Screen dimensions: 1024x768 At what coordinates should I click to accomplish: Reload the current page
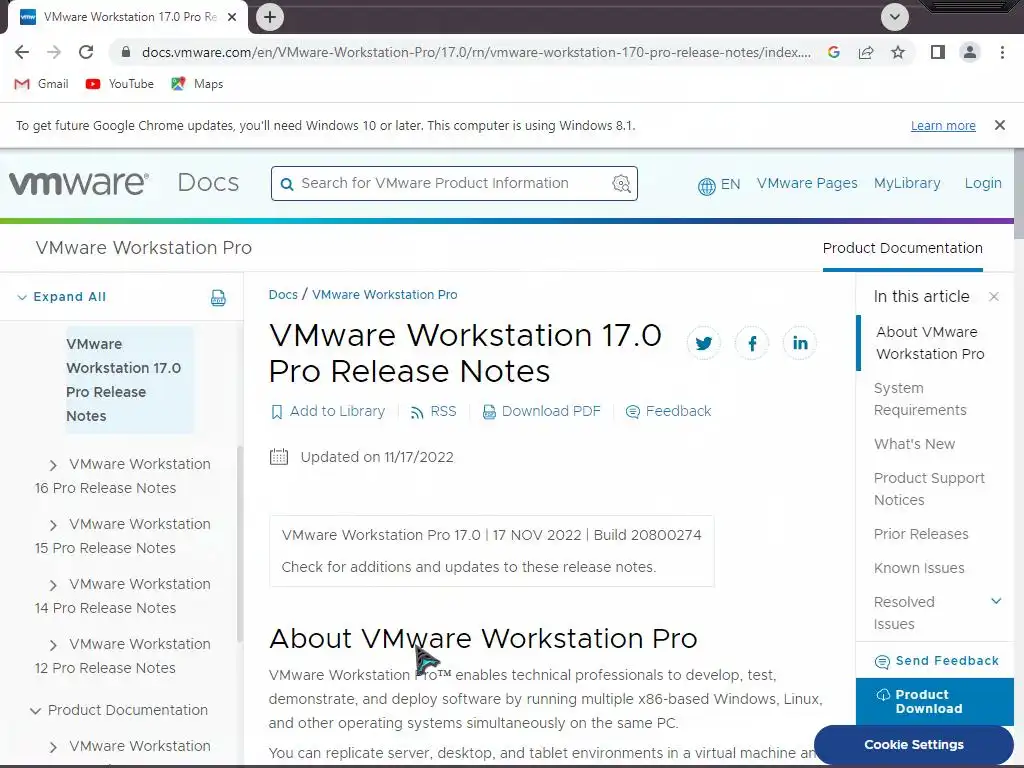coord(86,52)
